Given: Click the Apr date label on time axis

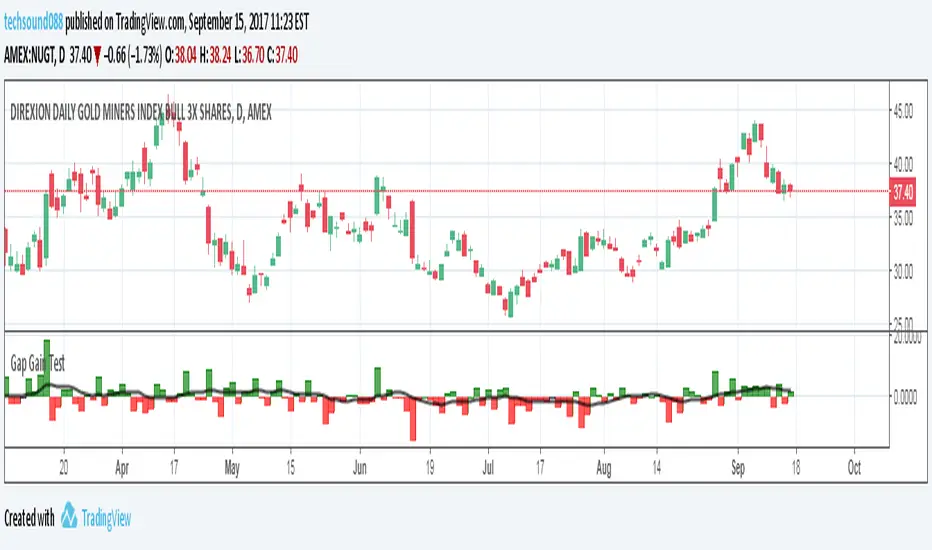Looking at the screenshot, I should (122, 468).
